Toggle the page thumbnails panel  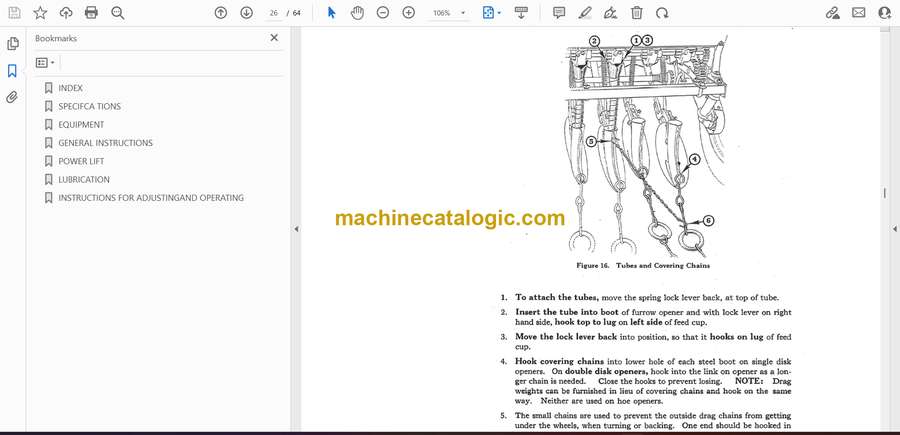13,44
